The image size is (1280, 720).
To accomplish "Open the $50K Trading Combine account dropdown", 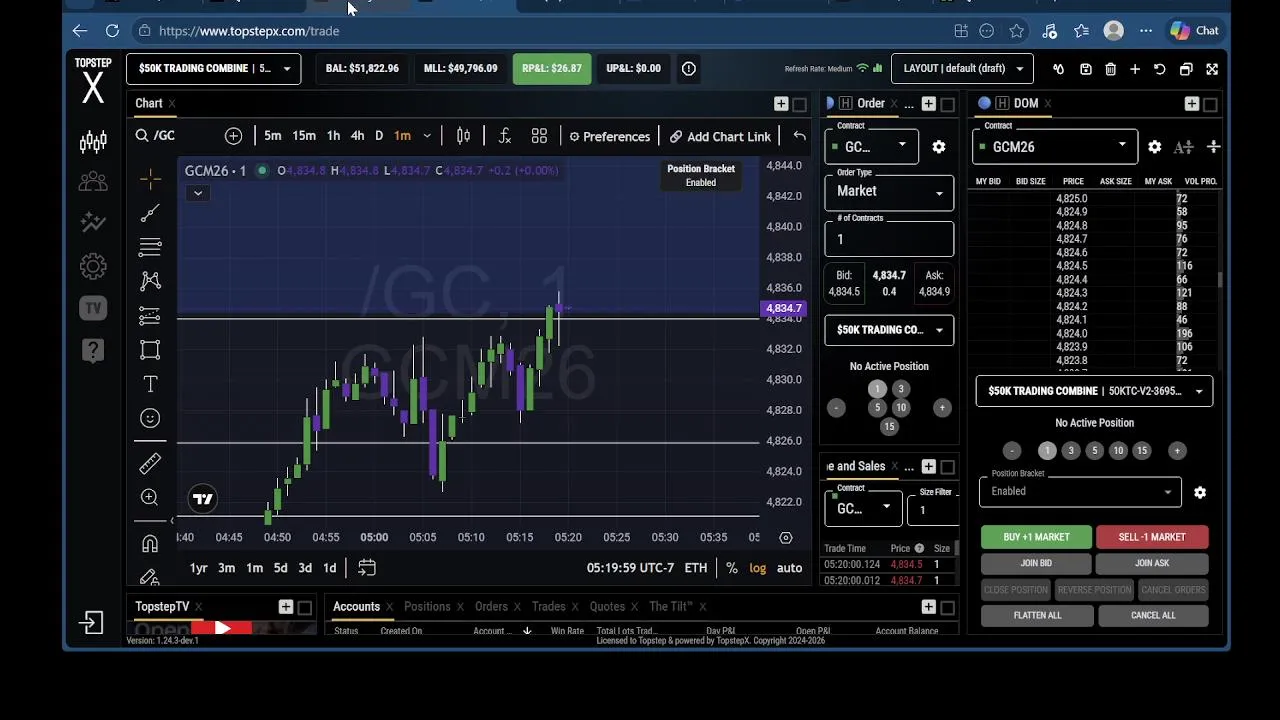I will (213, 69).
